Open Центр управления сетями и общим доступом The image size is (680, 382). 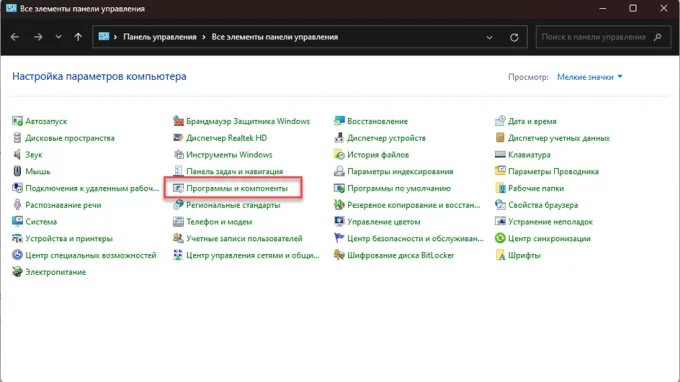point(252,255)
